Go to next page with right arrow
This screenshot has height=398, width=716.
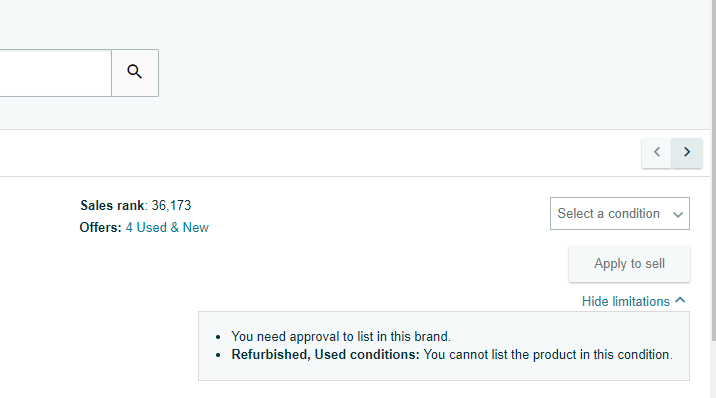[x=687, y=152]
